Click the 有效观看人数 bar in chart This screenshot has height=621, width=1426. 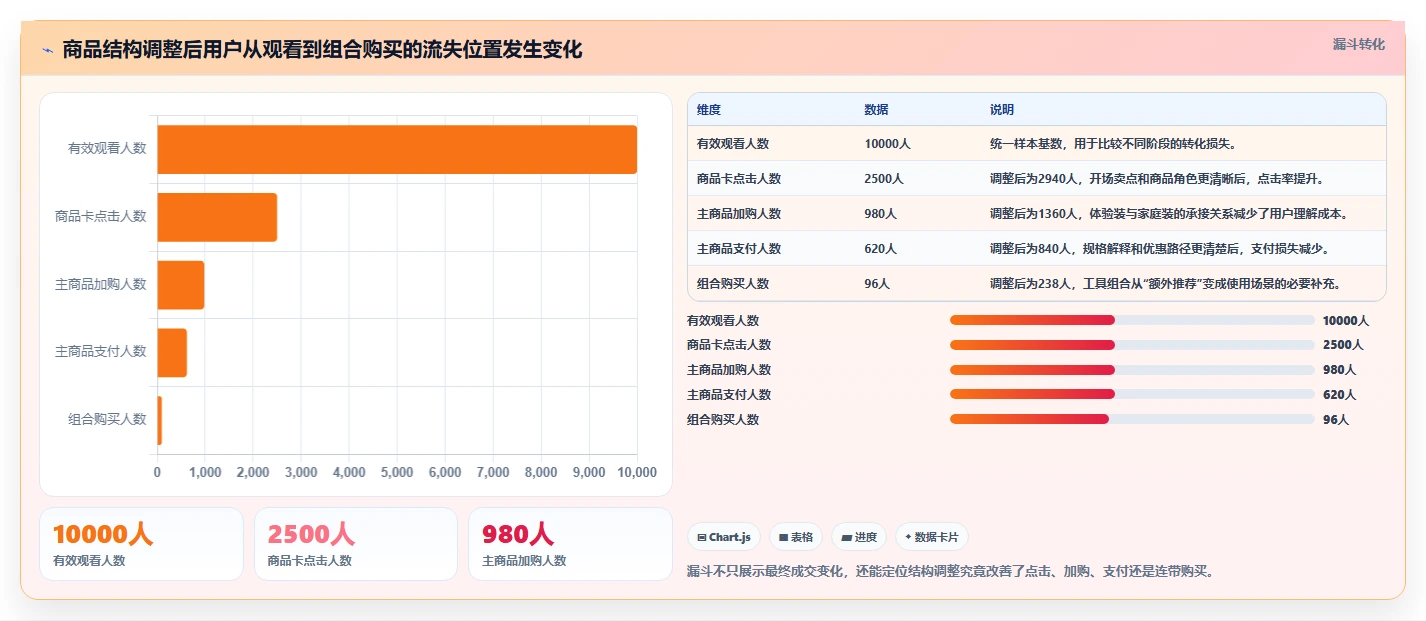tap(397, 149)
